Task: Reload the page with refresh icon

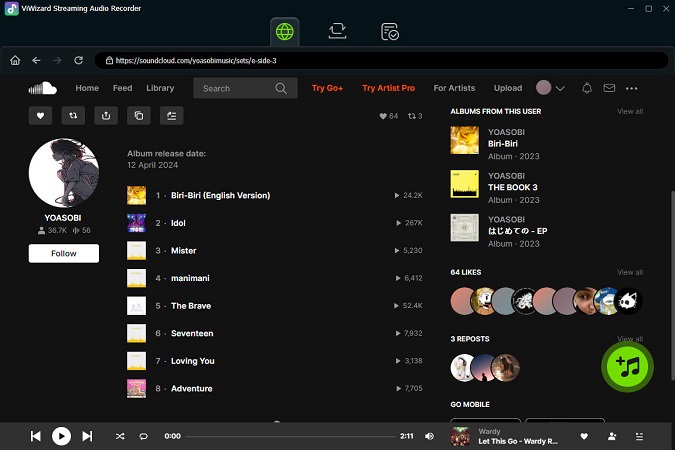Action: [x=78, y=60]
